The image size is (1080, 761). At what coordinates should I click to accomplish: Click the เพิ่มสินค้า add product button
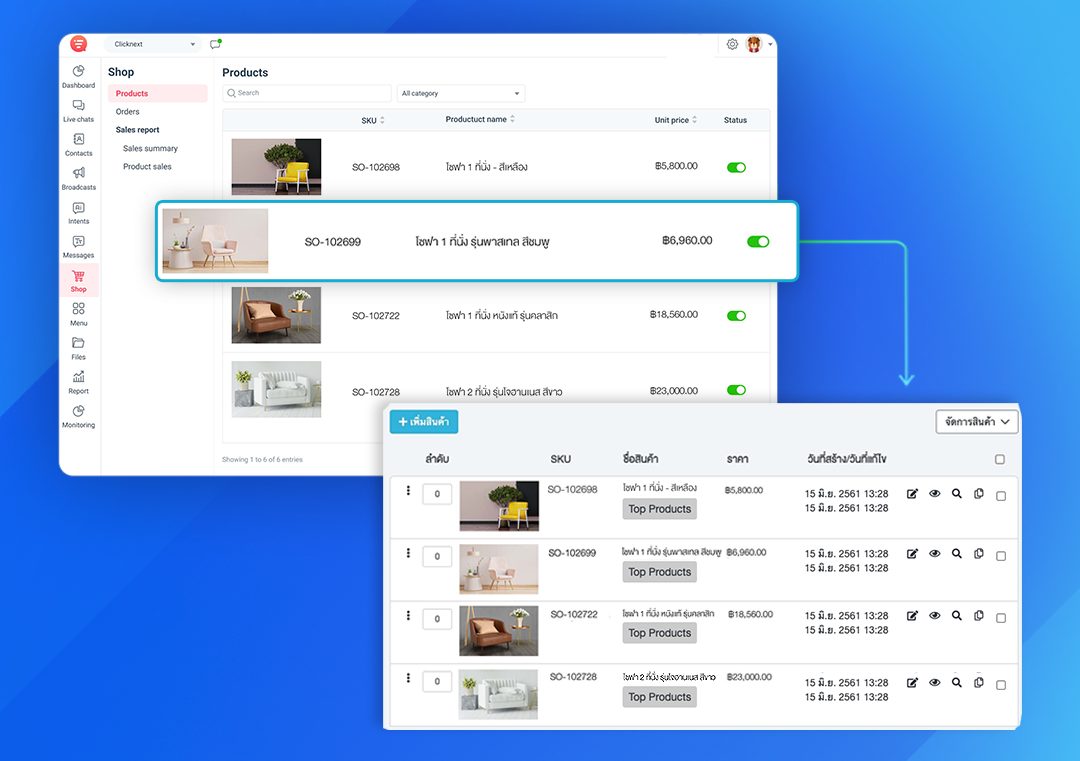coord(424,422)
